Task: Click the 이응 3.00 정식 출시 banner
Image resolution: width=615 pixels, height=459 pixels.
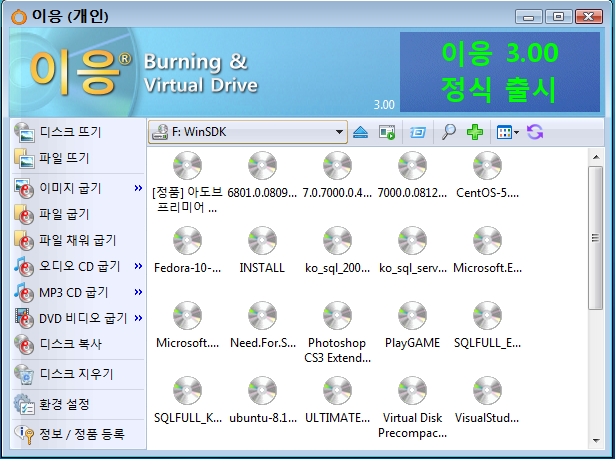Action: tap(500, 72)
